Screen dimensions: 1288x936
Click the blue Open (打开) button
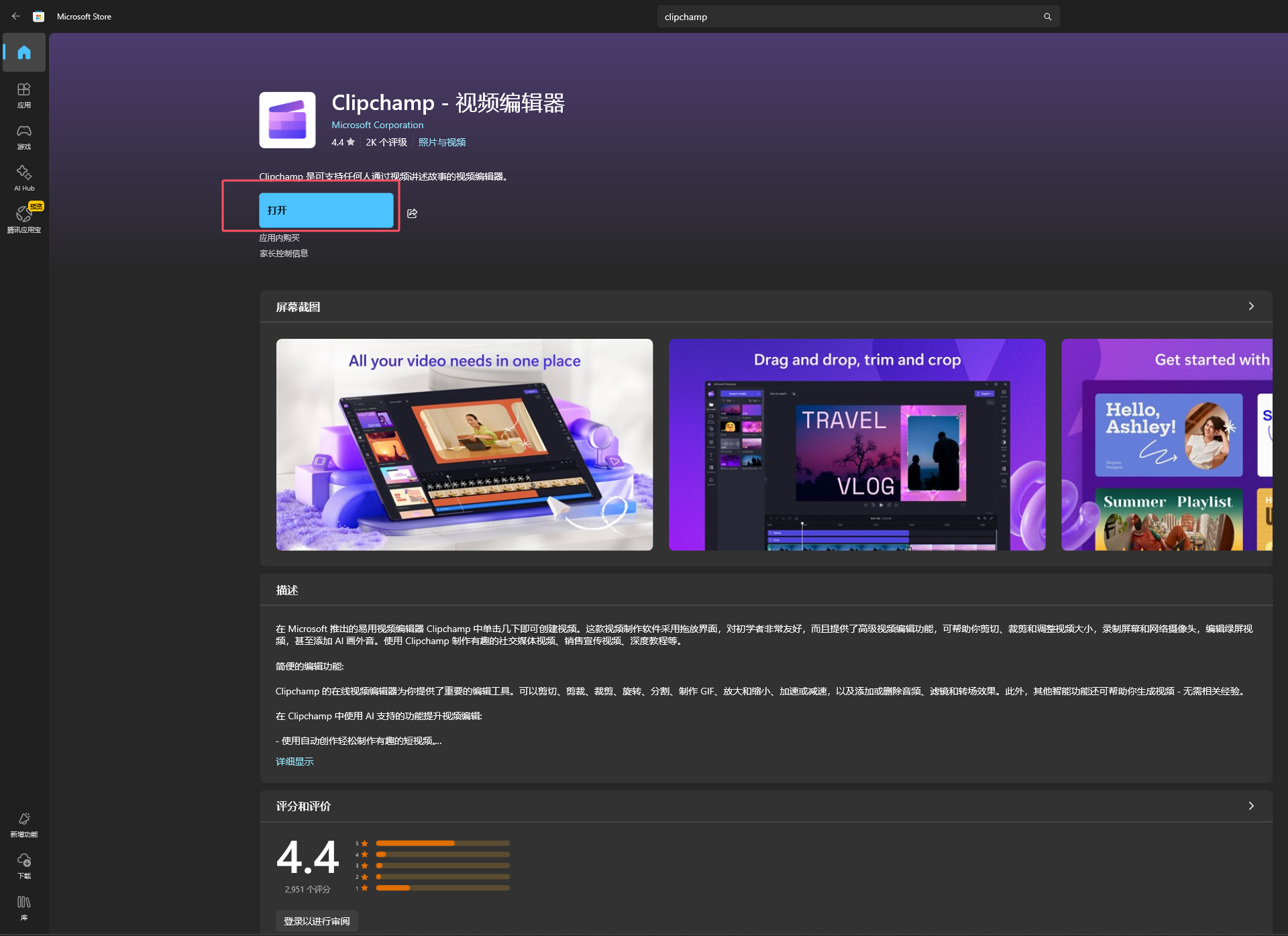coord(326,211)
